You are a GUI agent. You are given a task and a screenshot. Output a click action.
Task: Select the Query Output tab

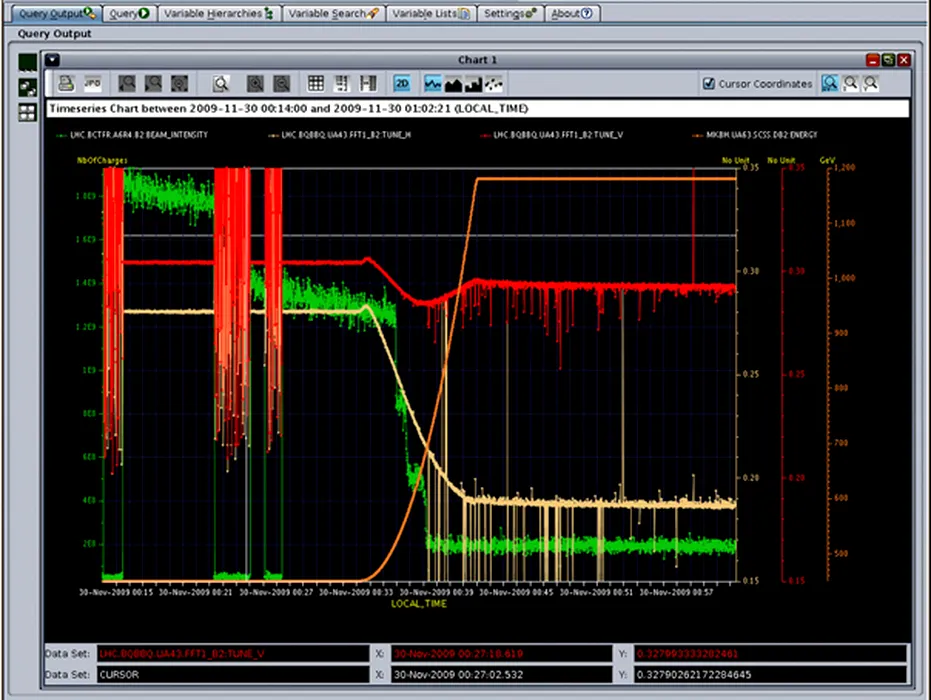pyautogui.click(x=56, y=13)
